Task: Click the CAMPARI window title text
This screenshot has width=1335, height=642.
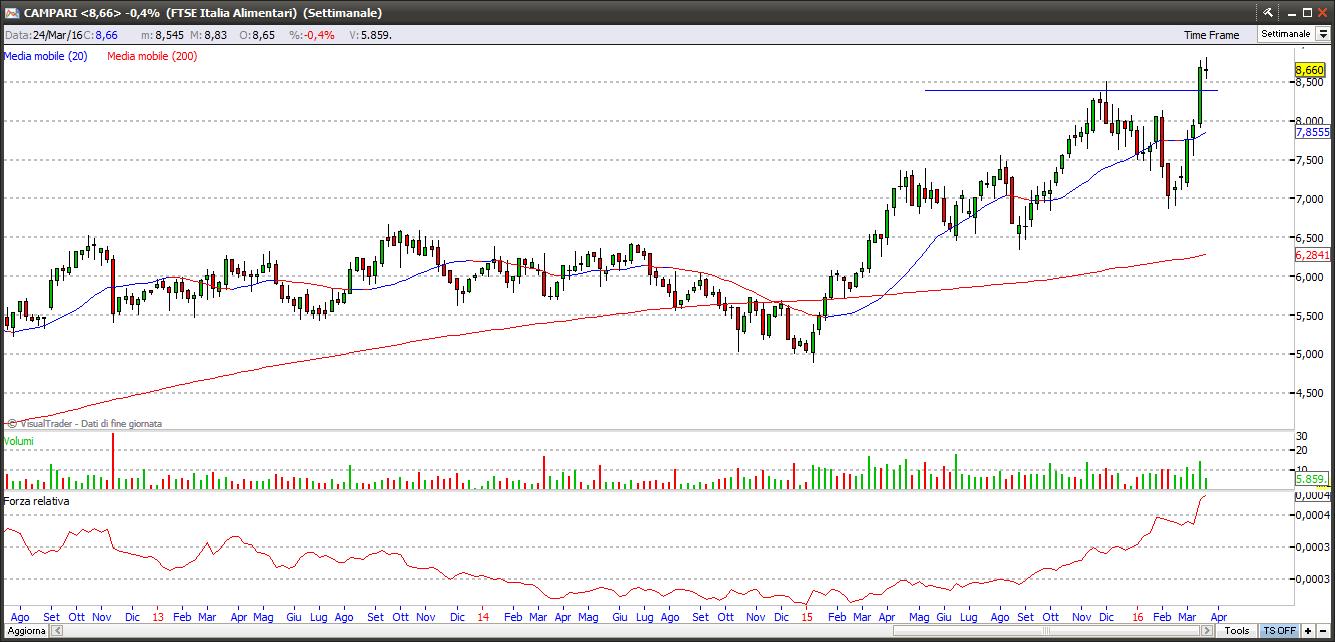Action: pos(203,13)
